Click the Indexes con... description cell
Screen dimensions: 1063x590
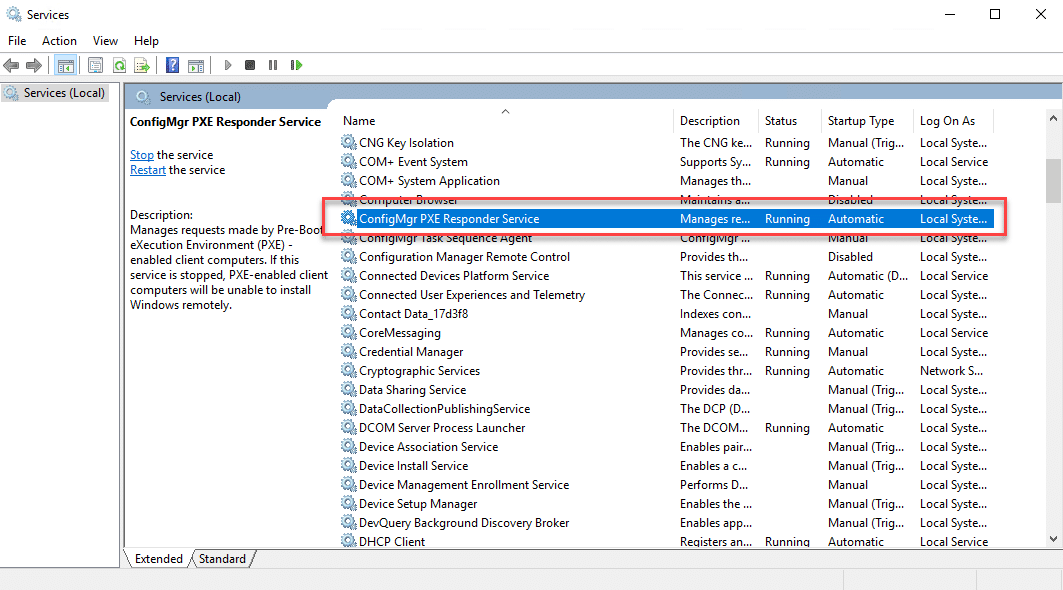pos(715,313)
